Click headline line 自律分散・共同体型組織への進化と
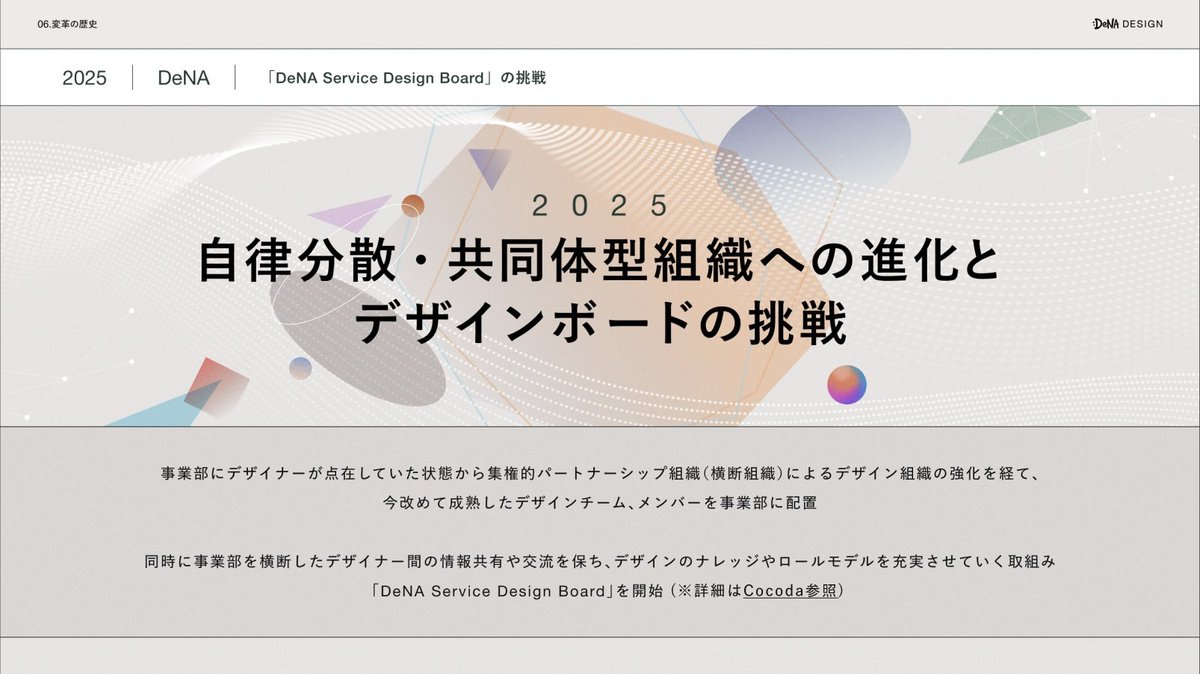The width and height of the screenshot is (1200, 674). click(599, 260)
